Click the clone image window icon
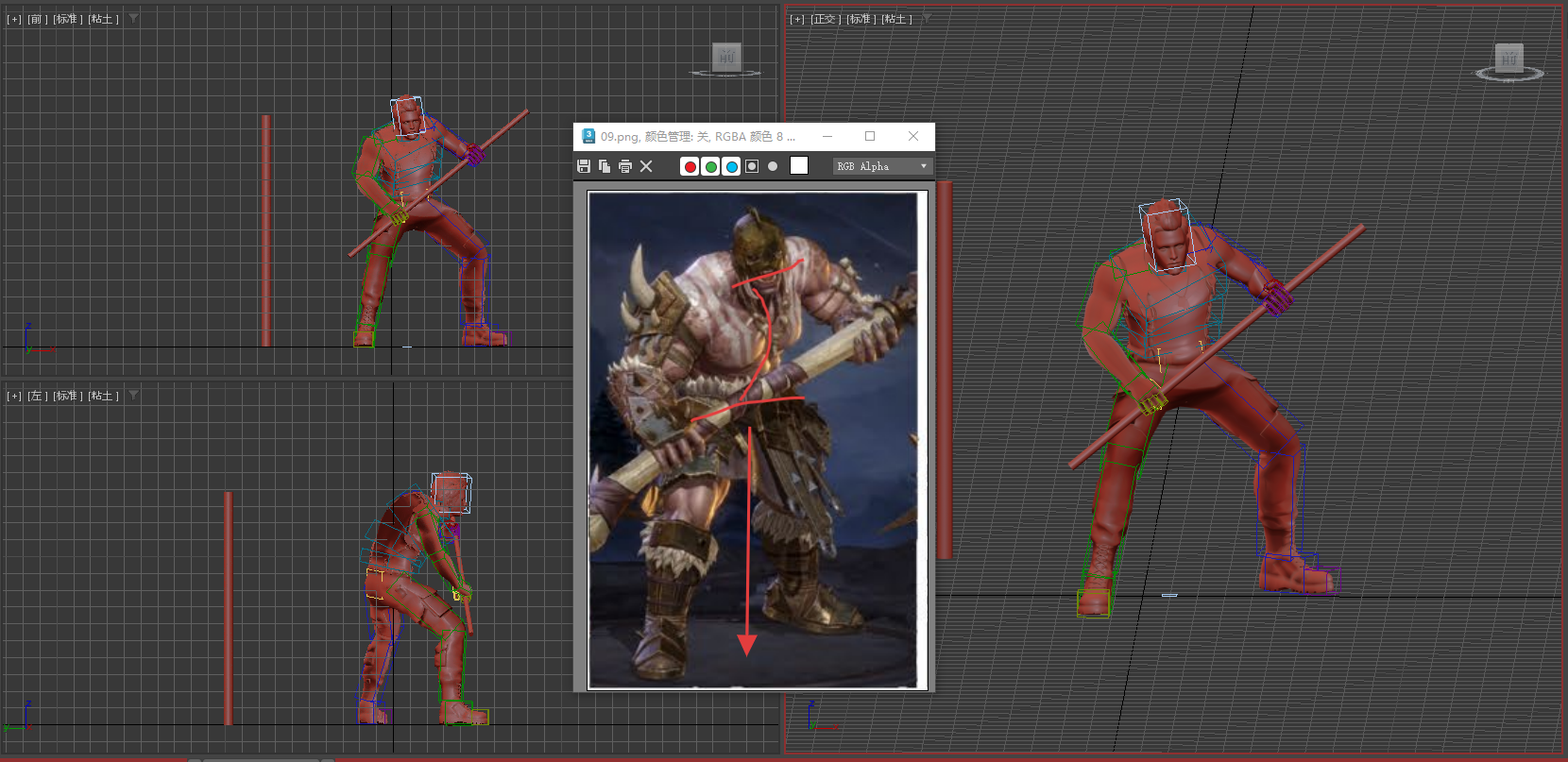 605,166
